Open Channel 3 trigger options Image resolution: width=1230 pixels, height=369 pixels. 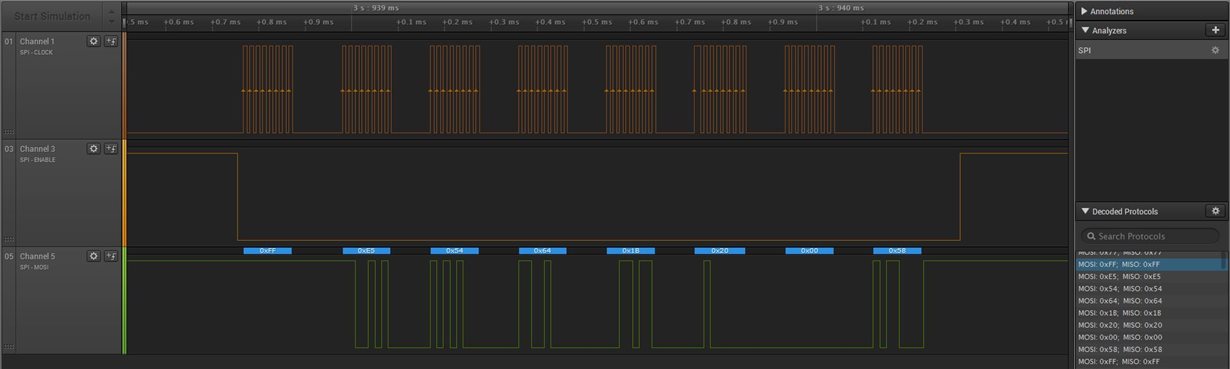(111, 148)
